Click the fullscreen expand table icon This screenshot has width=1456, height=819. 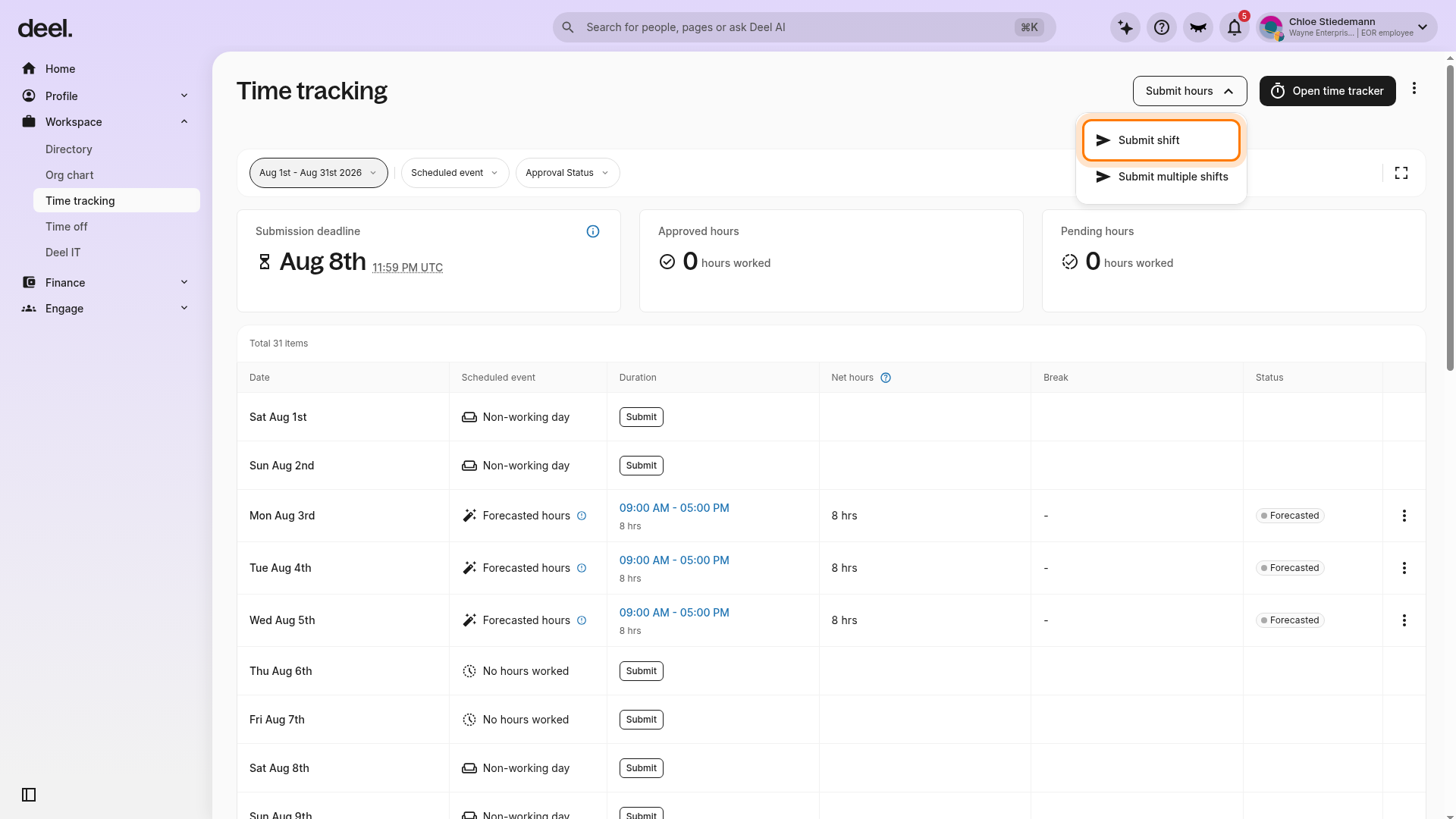click(x=1401, y=173)
